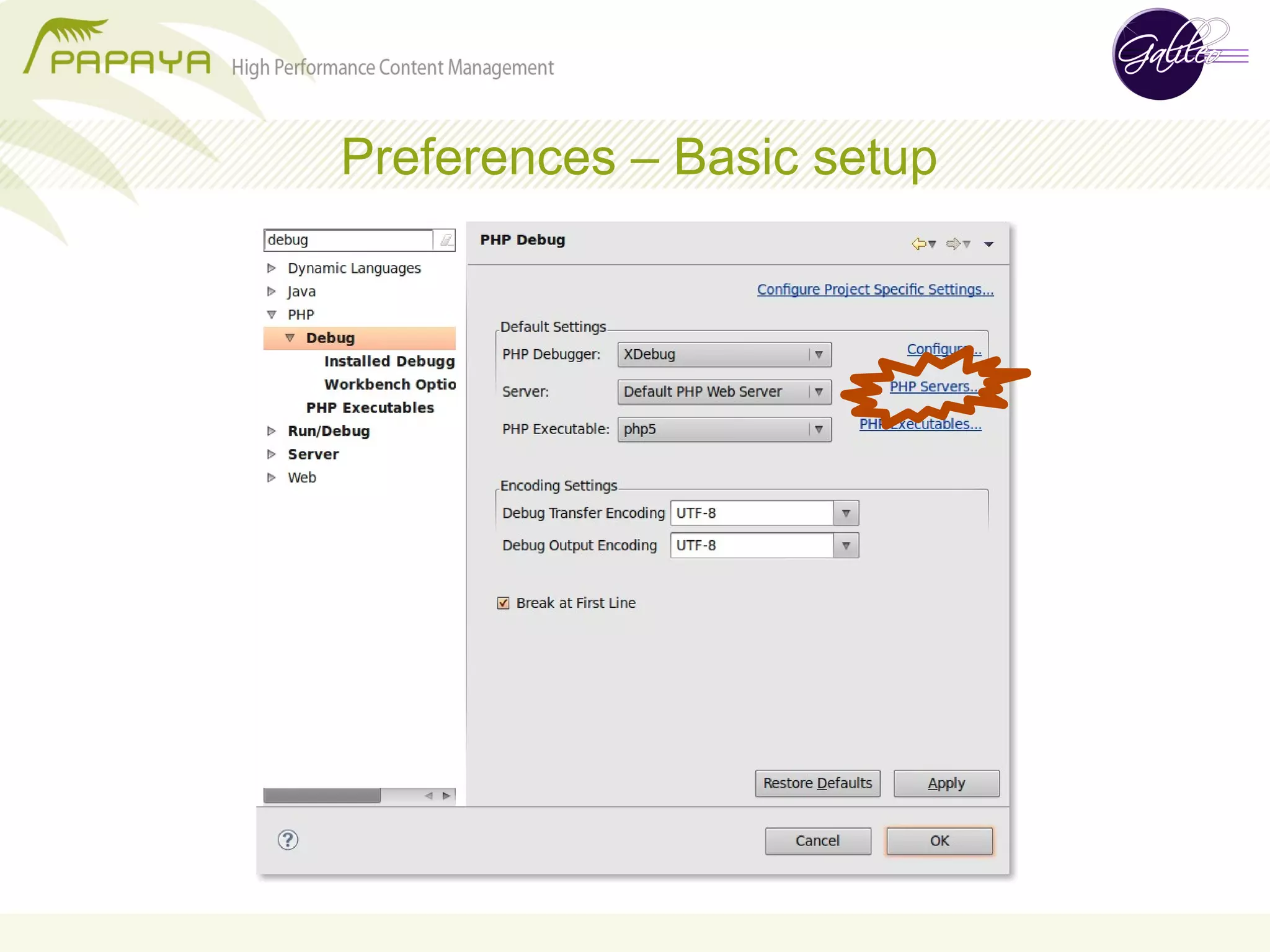Click the clear filter text icon
This screenshot has height=952, width=1270.
coord(445,240)
